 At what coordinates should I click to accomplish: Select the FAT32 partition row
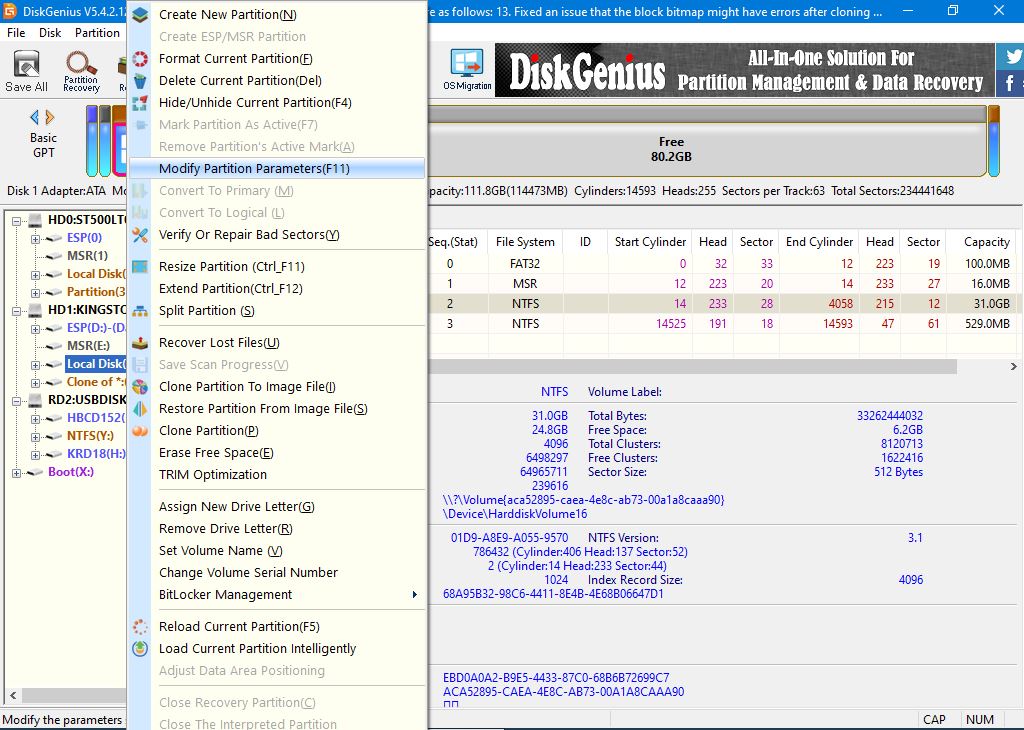click(x=525, y=264)
